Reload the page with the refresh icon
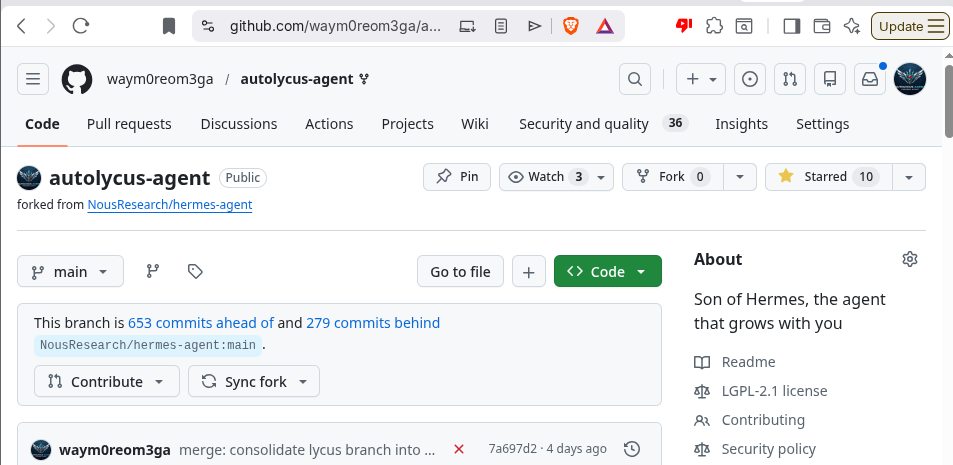953x465 pixels. (x=81, y=26)
